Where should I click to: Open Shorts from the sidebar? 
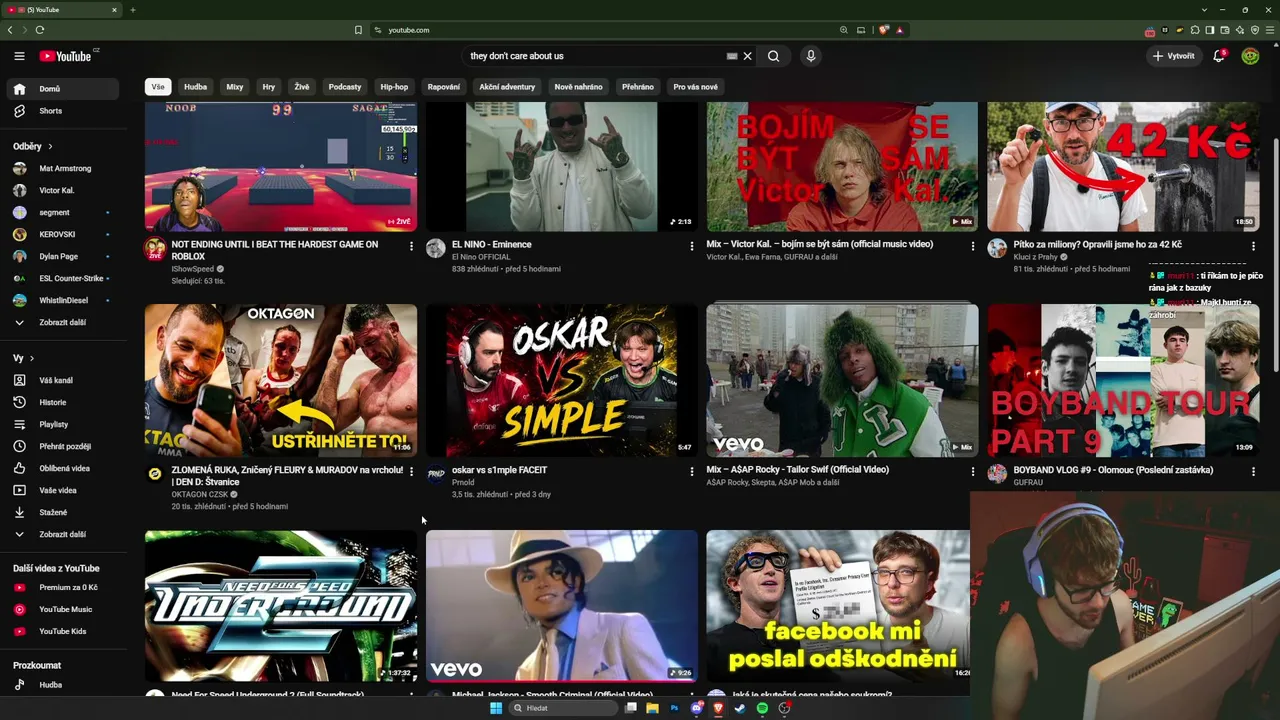[x=62, y=111]
